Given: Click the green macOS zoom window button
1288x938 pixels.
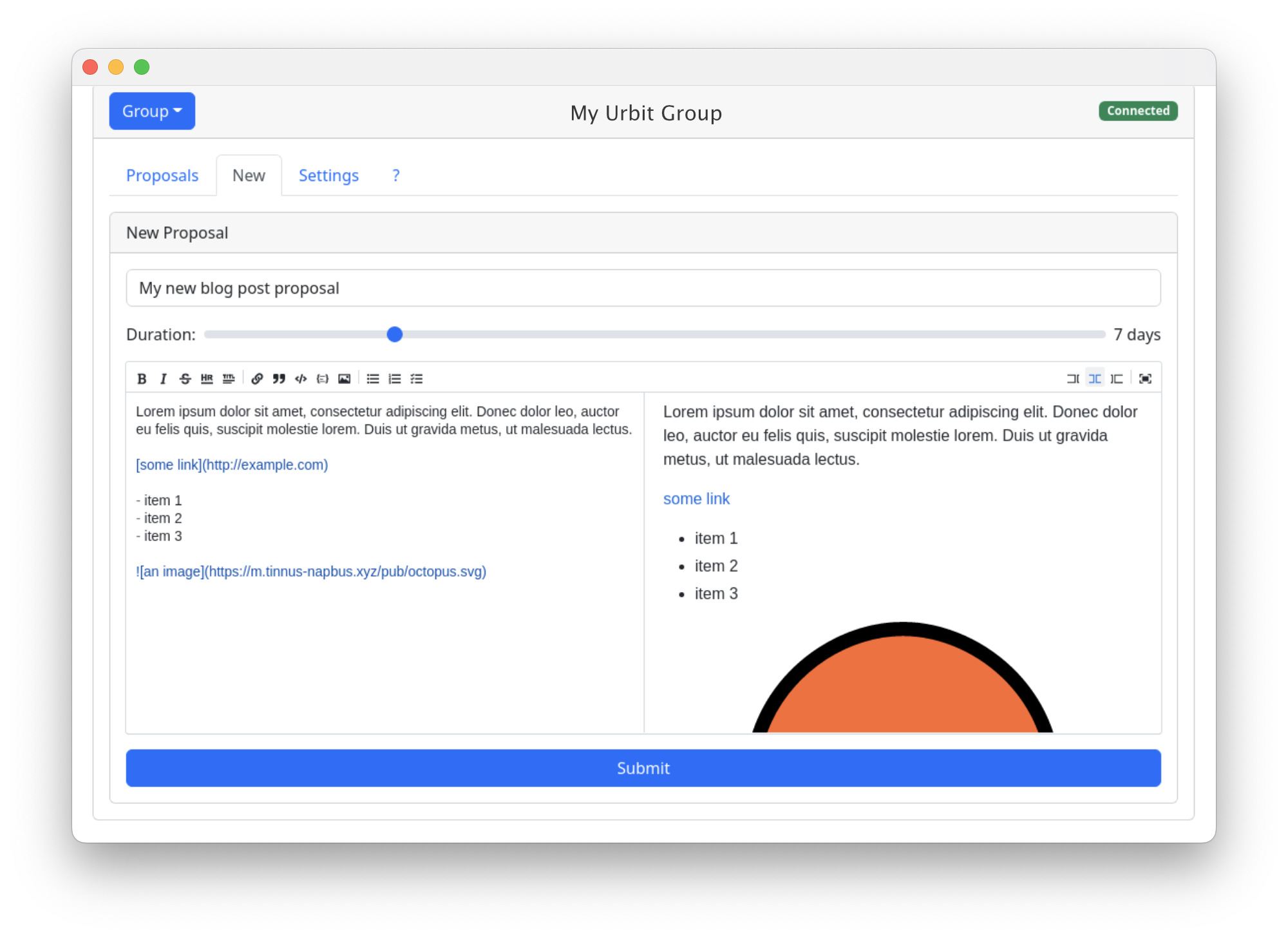Looking at the screenshot, I should point(142,67).
